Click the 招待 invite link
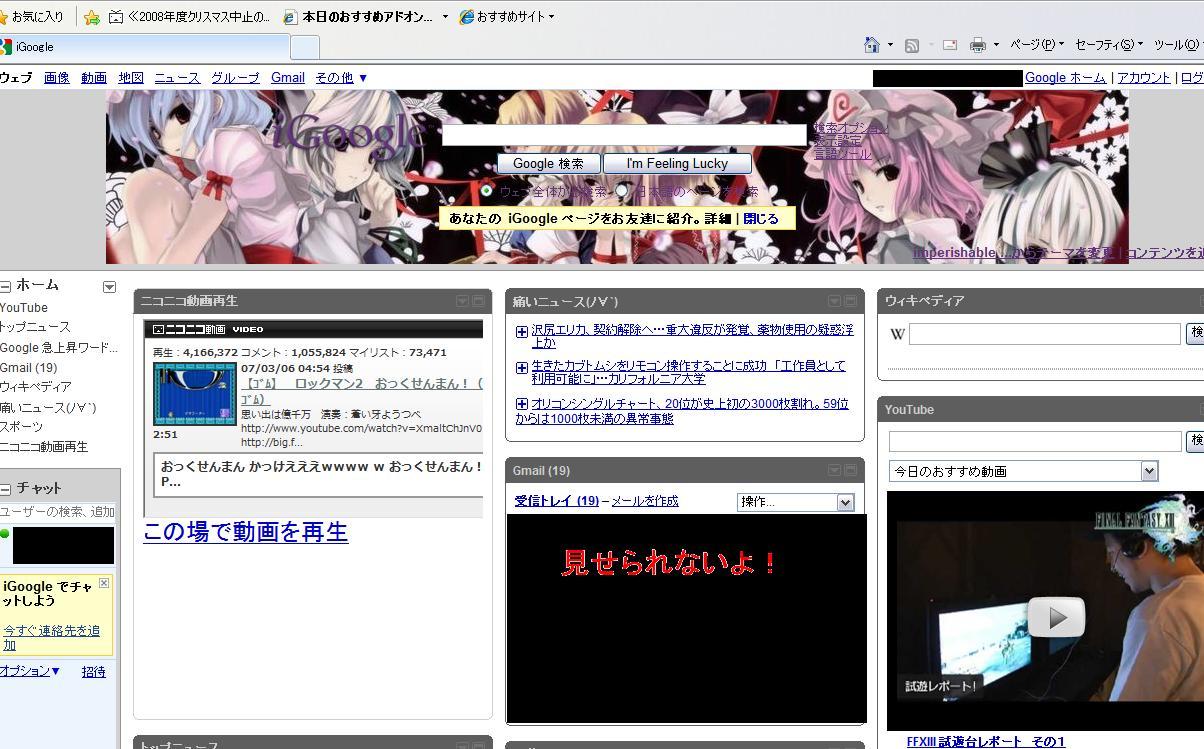Viewport: 1204px width, 749px height. click(93, 672)
